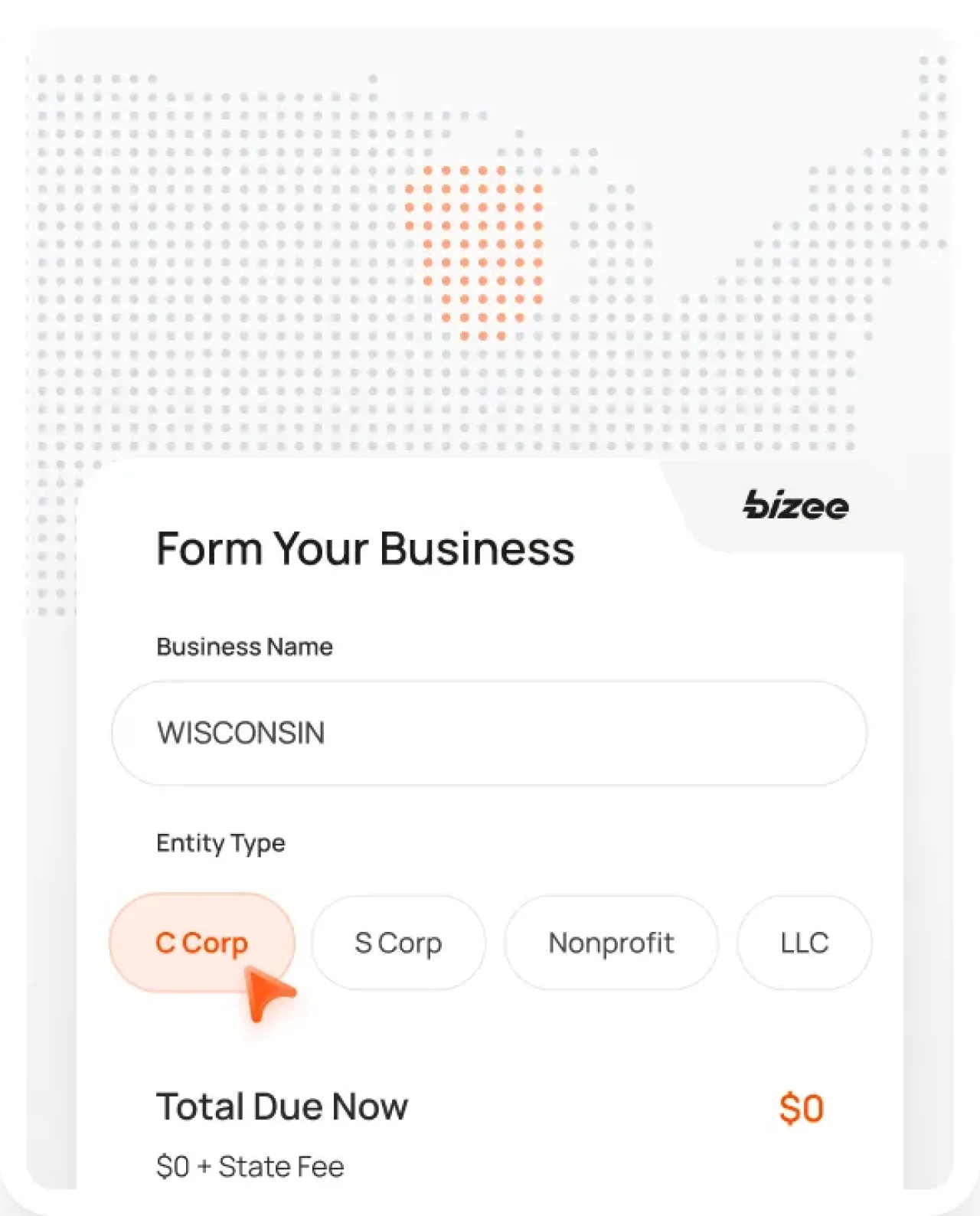The width and height of the screenshot is (980, 1216).
Task: Click inside the rounded business name box
Action: tap(488, 732)
